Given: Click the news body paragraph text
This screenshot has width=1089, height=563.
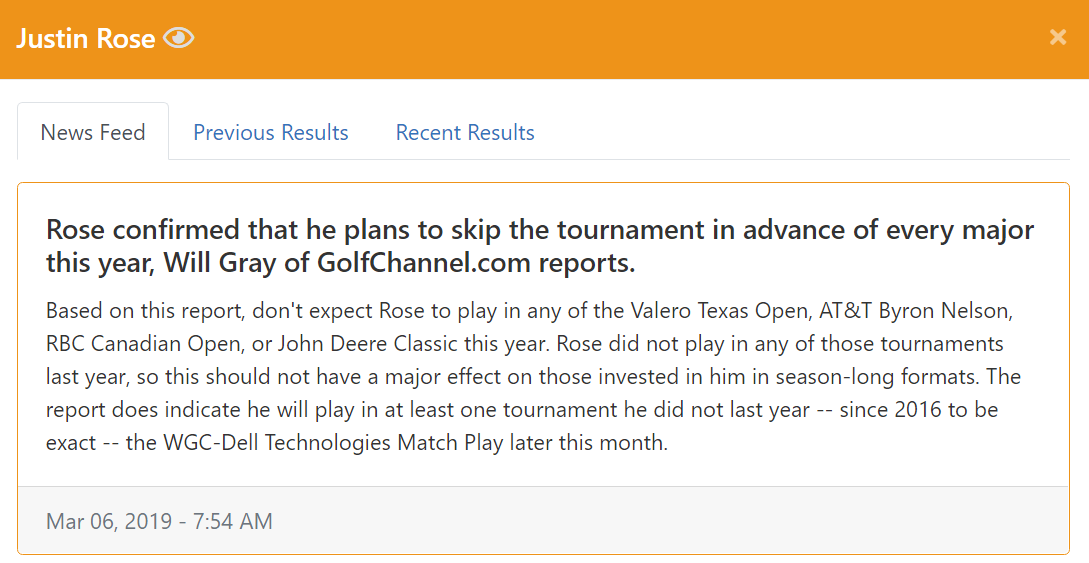Looking at the screenshot, I should (x=533, y=376).
